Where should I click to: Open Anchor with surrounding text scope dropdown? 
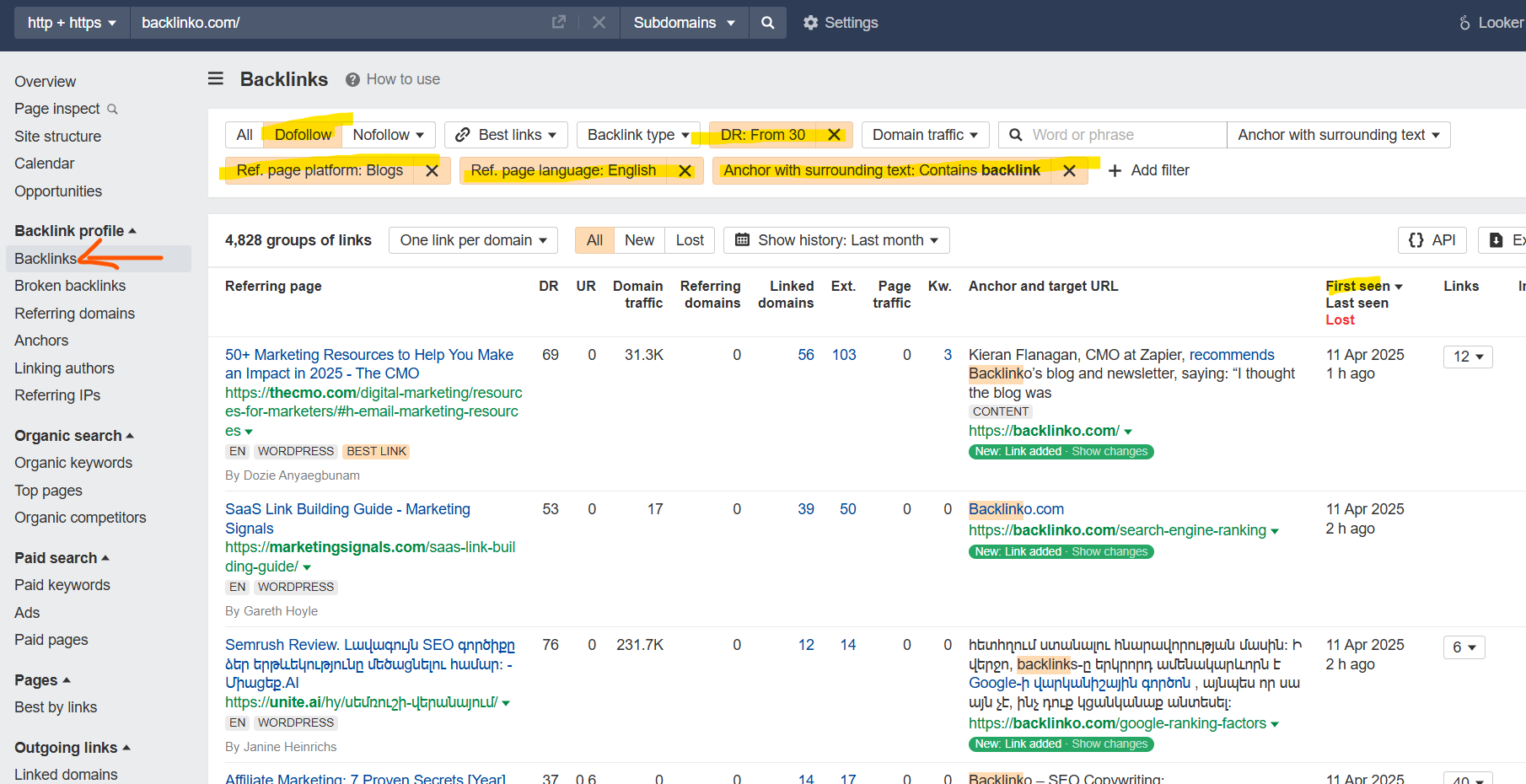click(x=1339, y=135)
